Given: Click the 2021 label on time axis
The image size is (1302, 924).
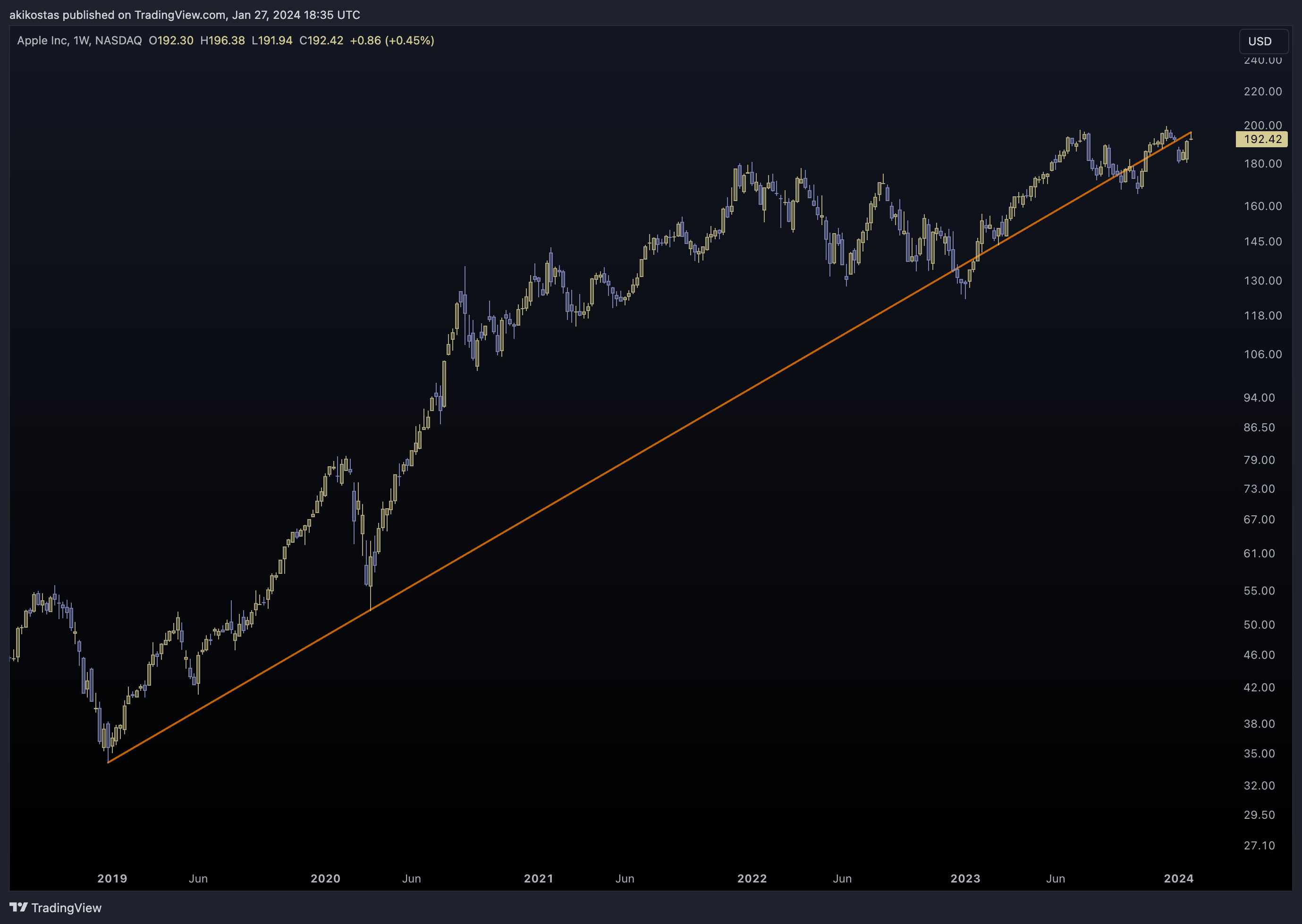Looking at the screenshot, I should [x=539, y=879].
